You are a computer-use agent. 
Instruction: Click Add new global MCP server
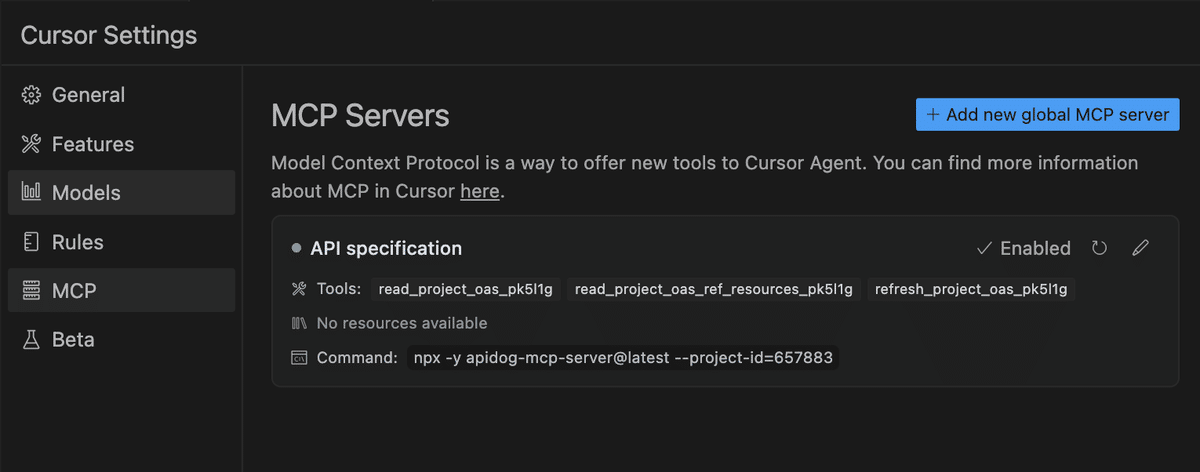coord(1047,114)
